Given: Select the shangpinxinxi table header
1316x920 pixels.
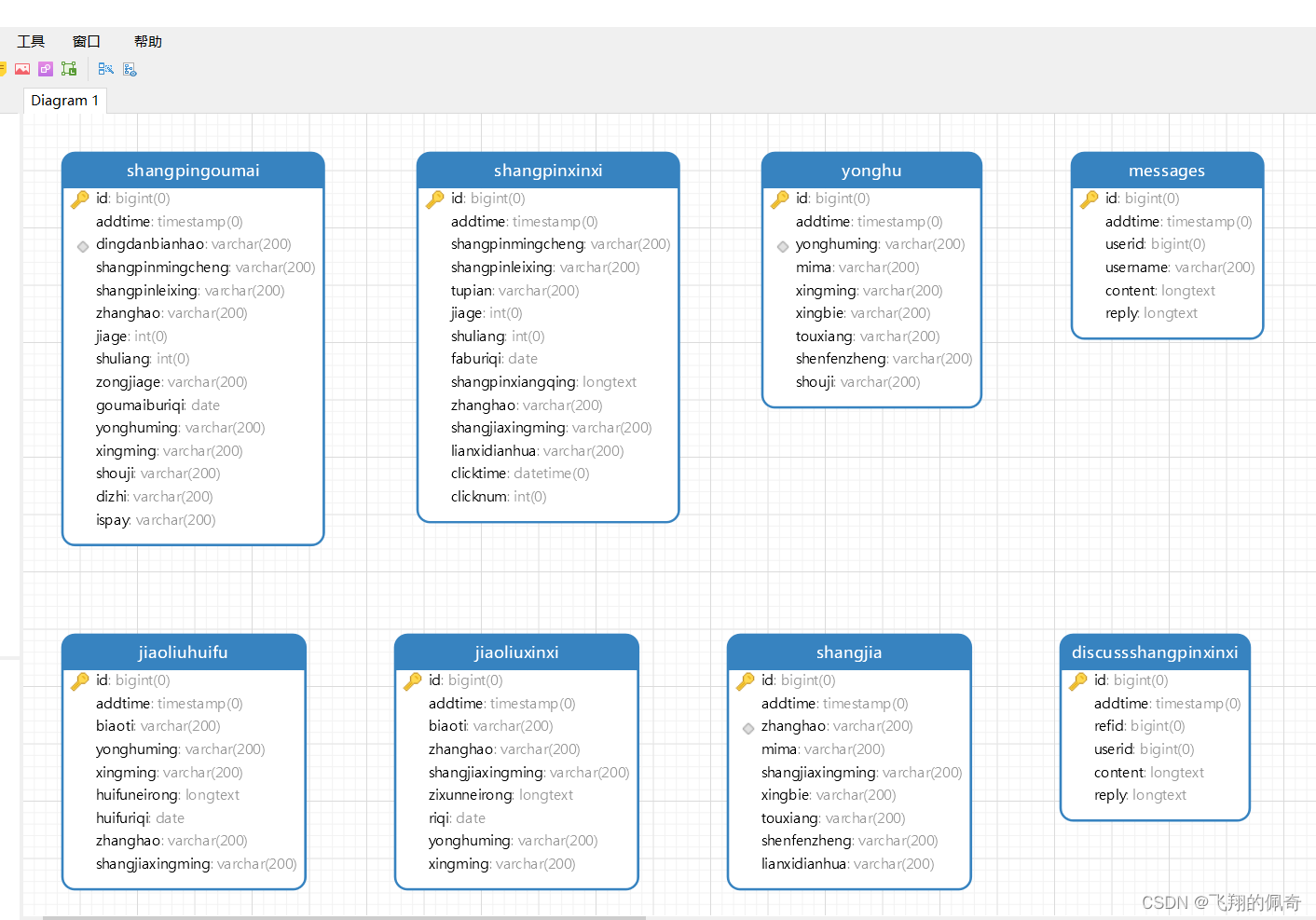Looking at the screenshot, I should point(548,171).
